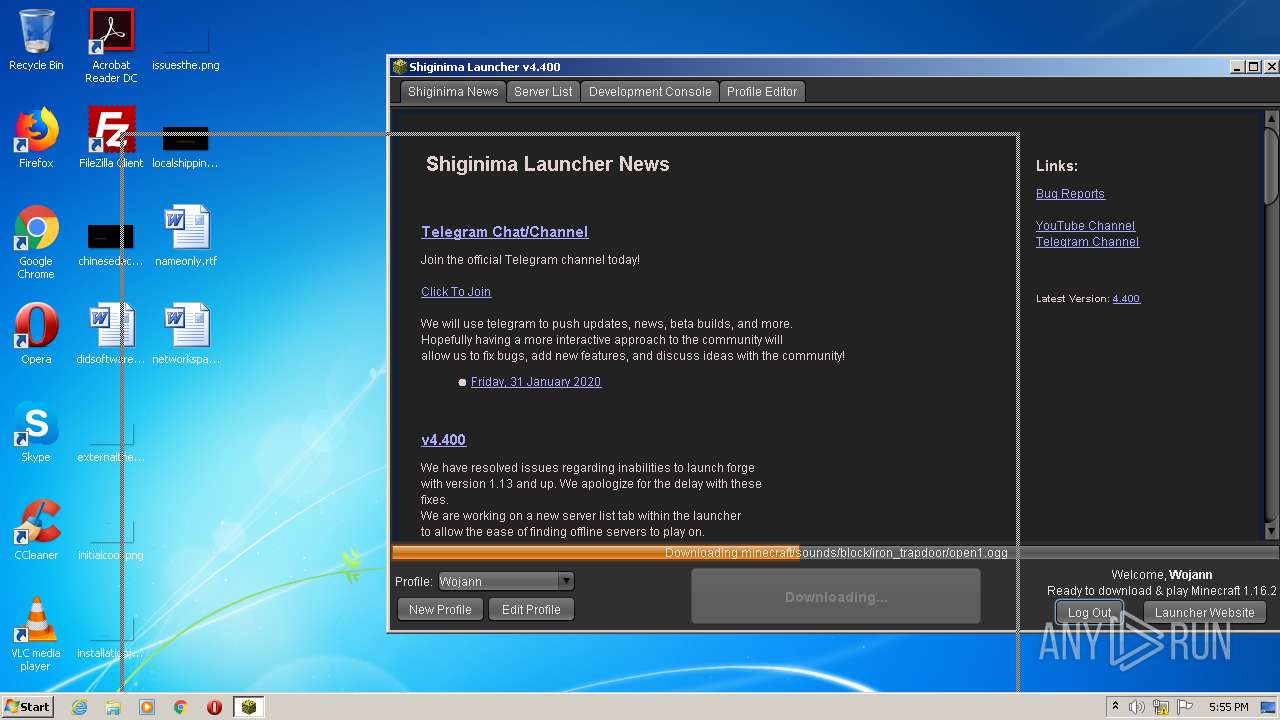Click latest version 4.400 link
The width and height of the screenshot is (1280, 720).
coord(1126,299)
